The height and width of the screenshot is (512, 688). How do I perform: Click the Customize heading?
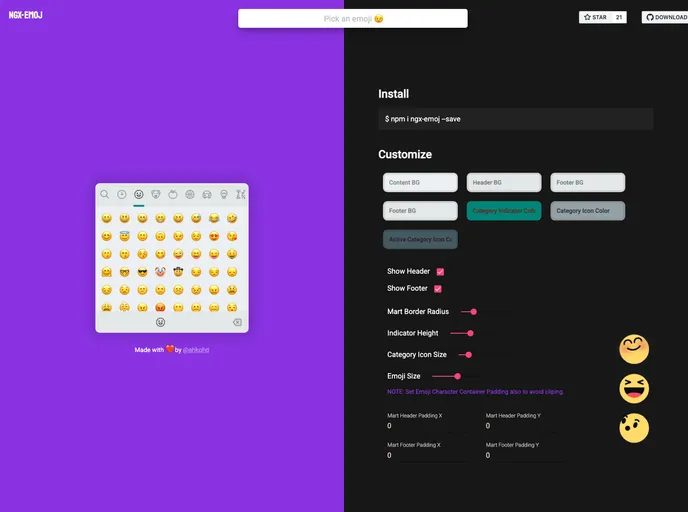pos(405,154)
